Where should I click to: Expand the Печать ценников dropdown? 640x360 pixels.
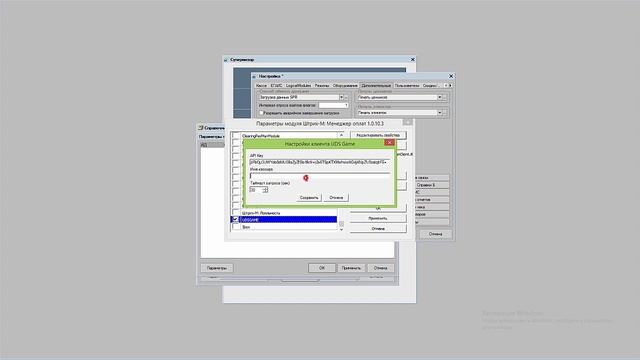click(x=440, y=98)
